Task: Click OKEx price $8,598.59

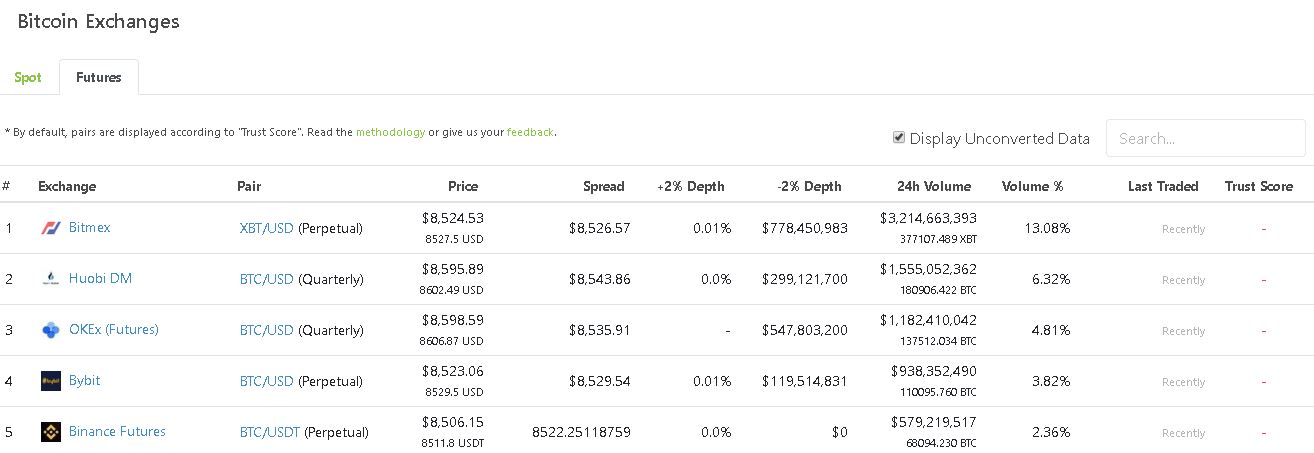Action: (453, 319)
